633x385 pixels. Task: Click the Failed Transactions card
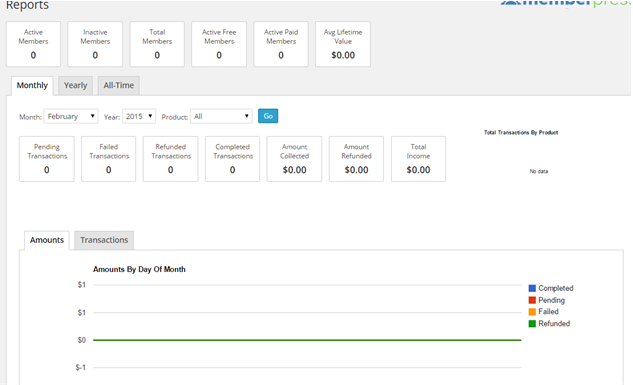pyautogui.click(x=109, y=159)
